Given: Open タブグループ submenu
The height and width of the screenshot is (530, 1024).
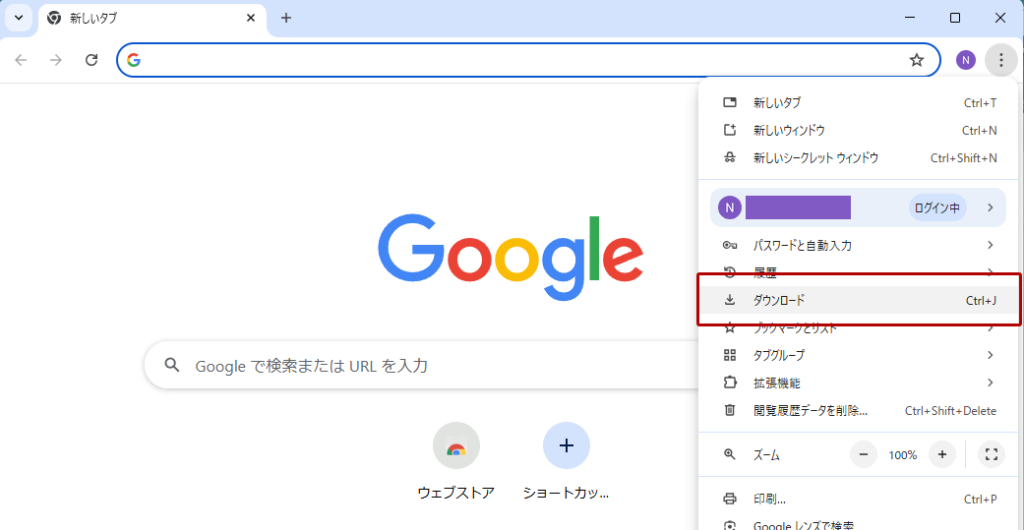Looking at the screenshot, I should point(858,355).
